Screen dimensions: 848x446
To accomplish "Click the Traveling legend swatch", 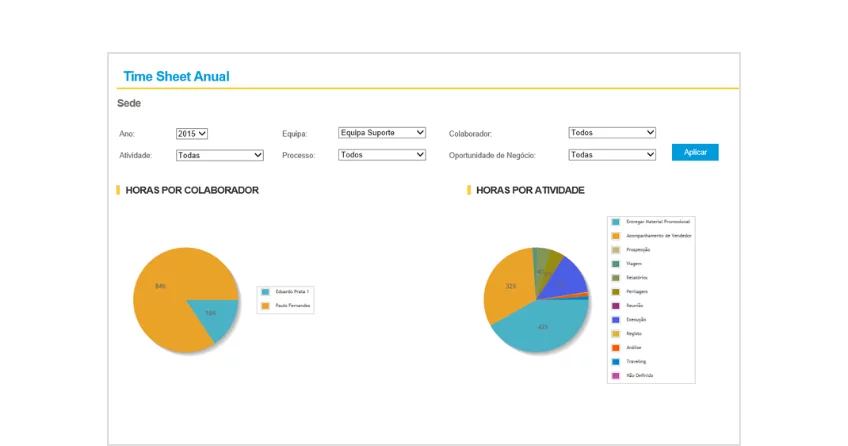I will click(616, 361).
